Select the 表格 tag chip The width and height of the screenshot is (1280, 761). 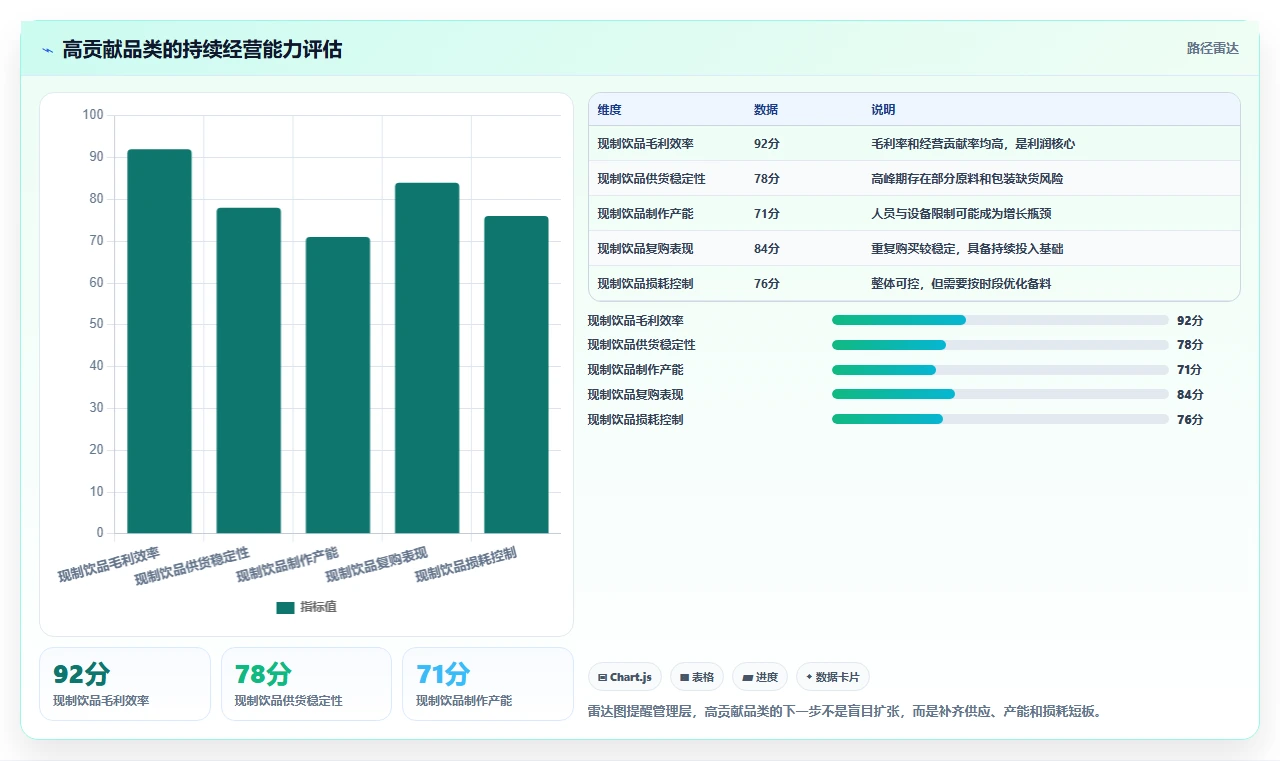coord(697,677)
